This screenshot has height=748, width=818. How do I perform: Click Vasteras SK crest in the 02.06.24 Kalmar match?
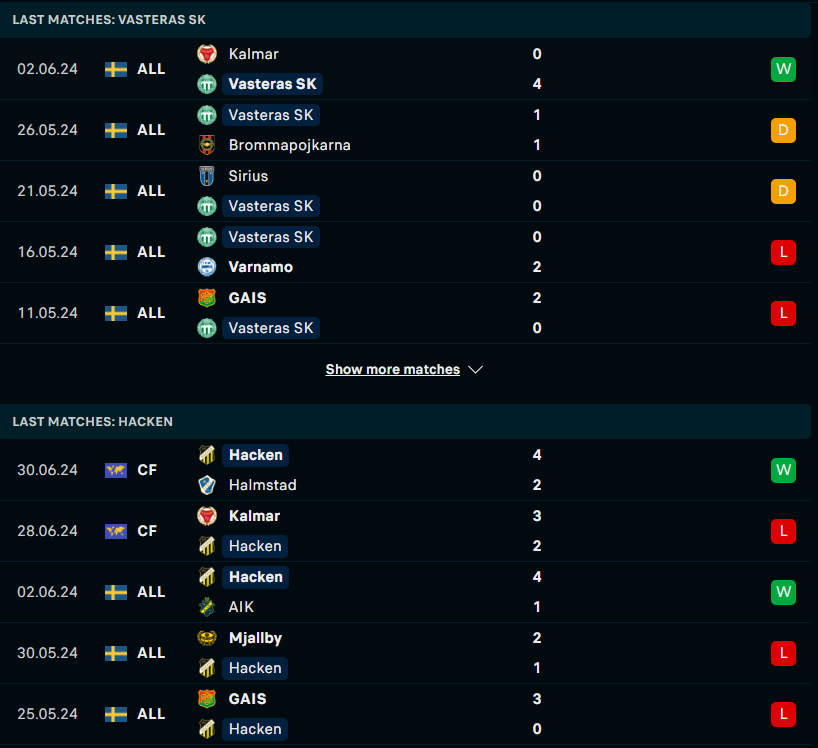[x=207, y=84]
